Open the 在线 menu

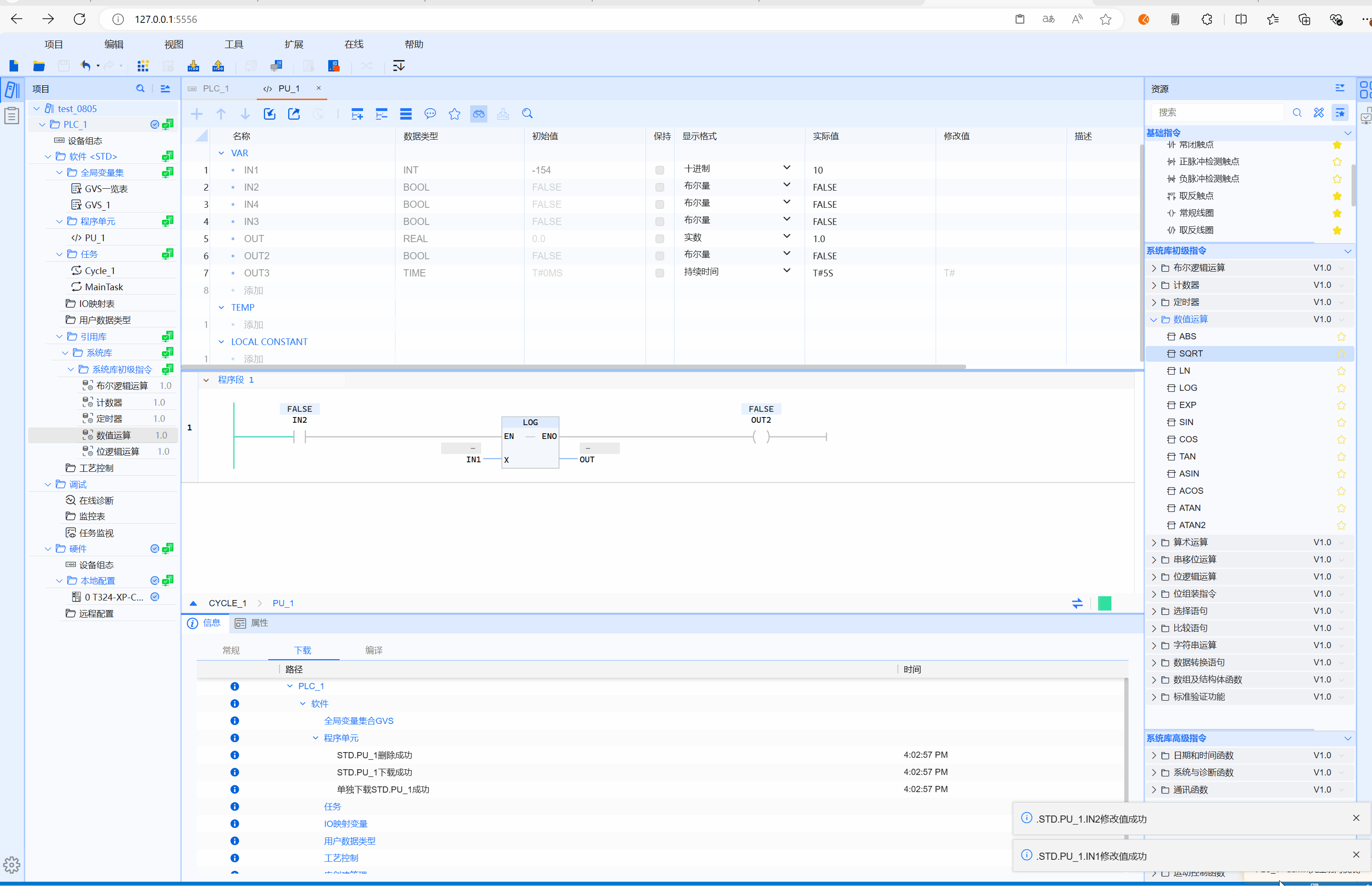[353, 44]
